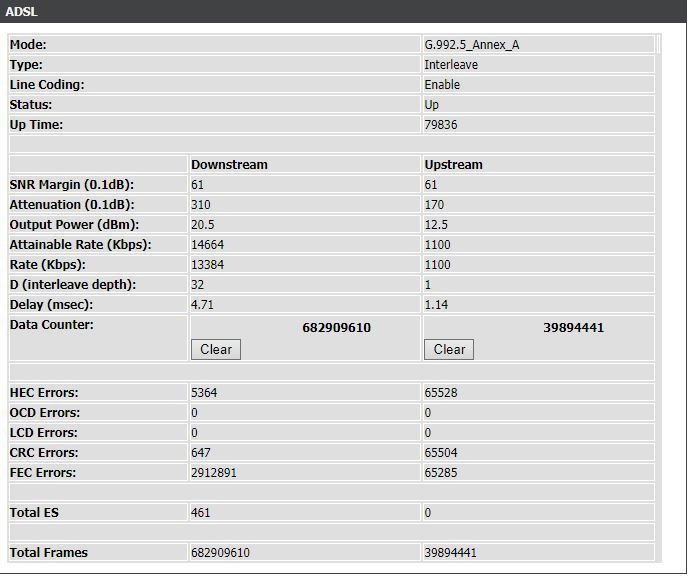689x577 pixels.
Task: Select downstream Attainable Rate value 14664
Action: (207, 245)
